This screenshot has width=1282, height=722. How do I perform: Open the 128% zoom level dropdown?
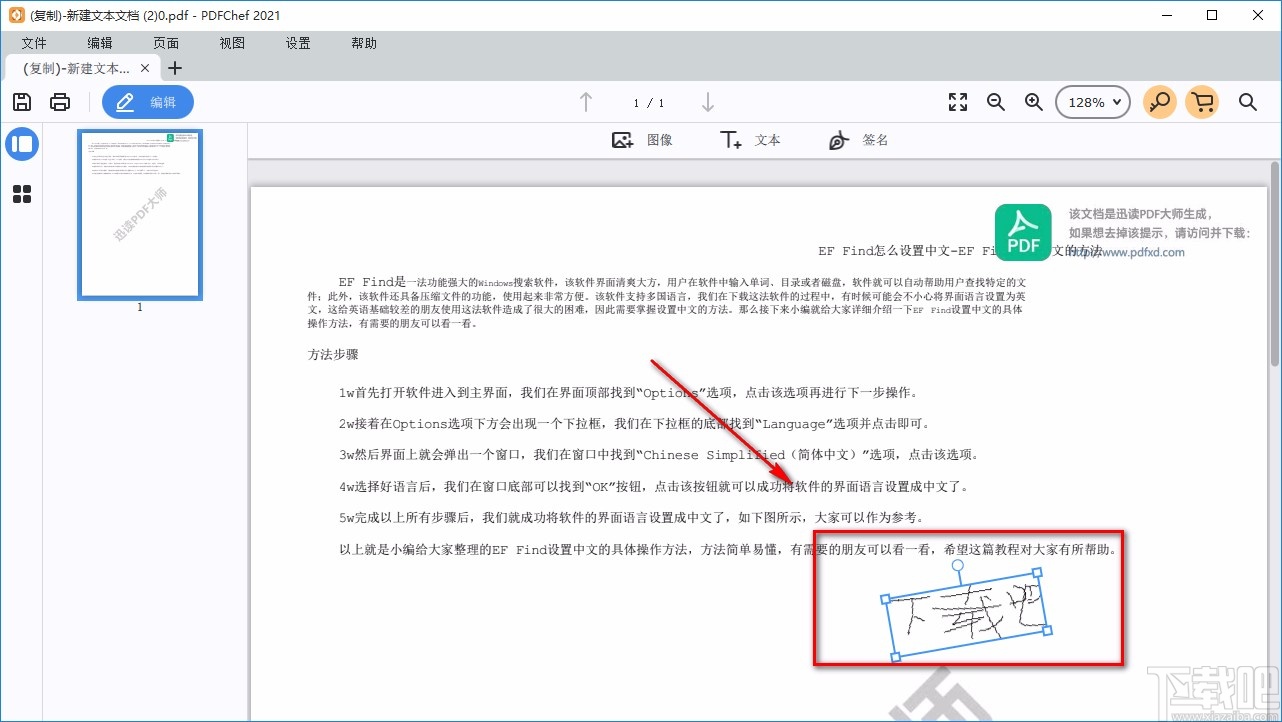(x=1092, y=102)
